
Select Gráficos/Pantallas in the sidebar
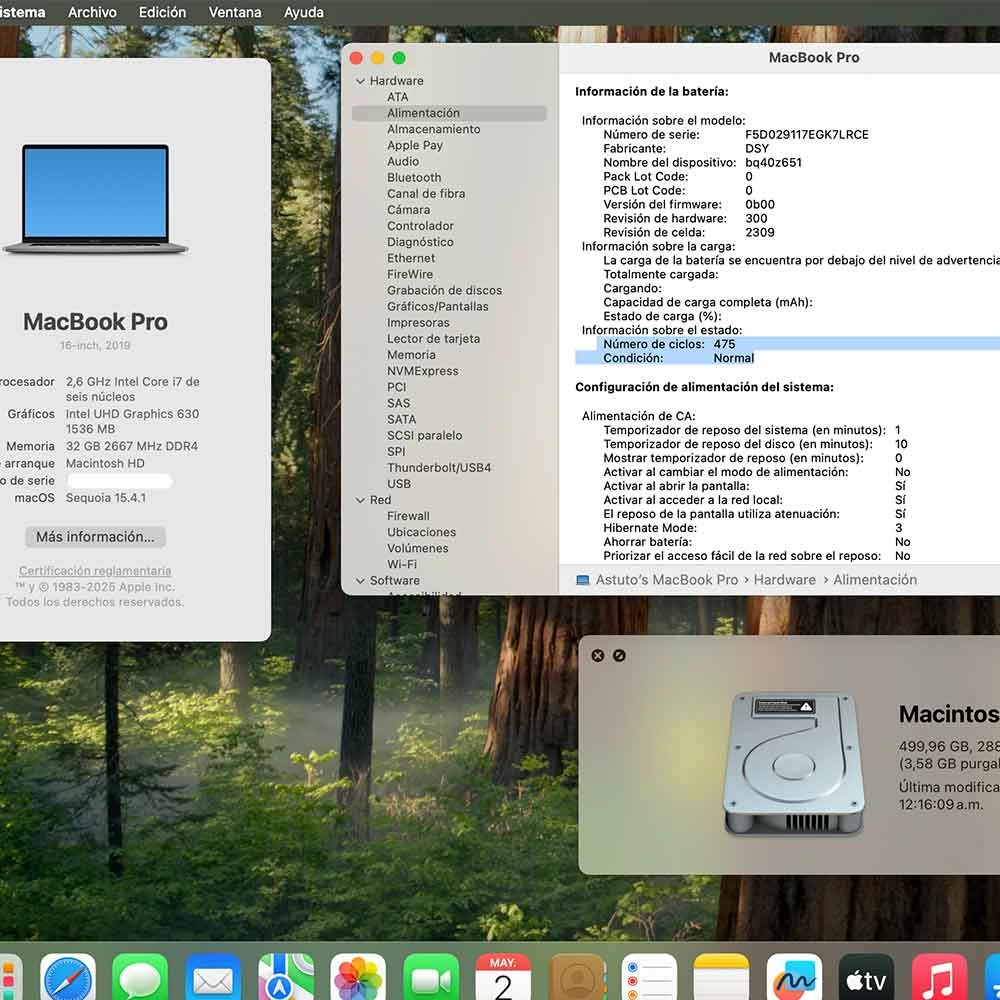(438, 307)
